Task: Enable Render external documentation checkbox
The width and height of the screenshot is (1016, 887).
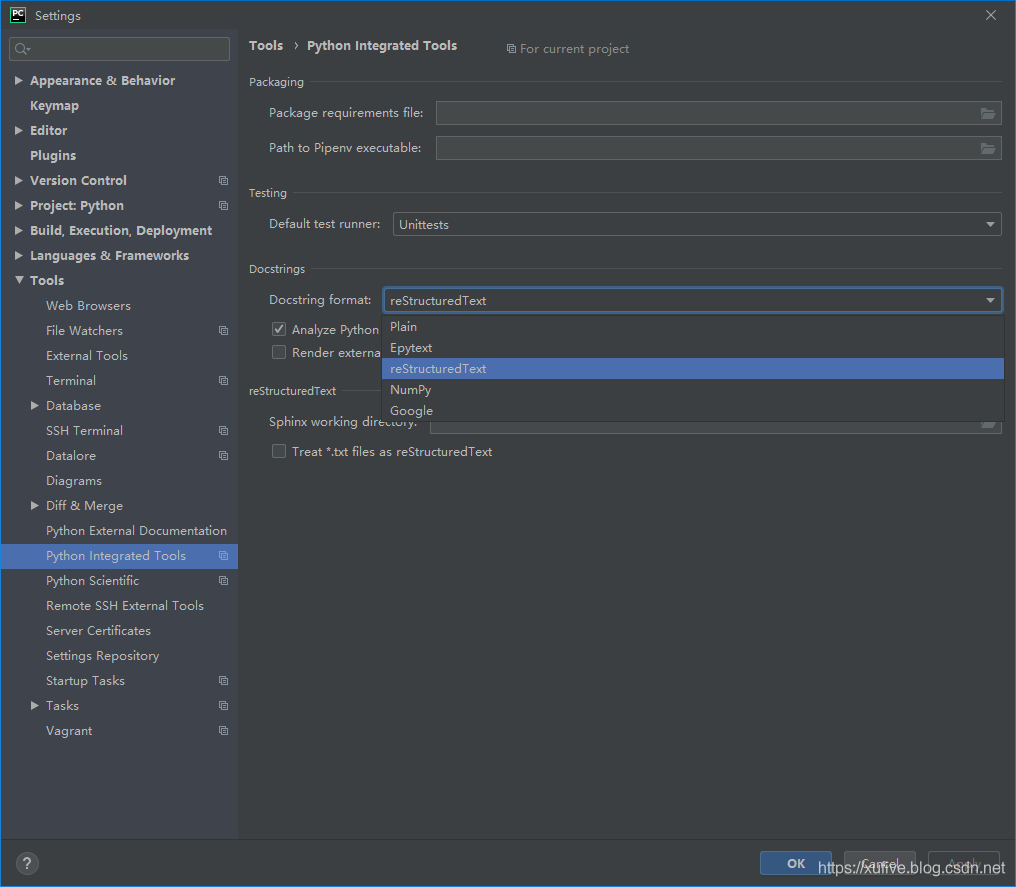Action: tap(279, 352)
